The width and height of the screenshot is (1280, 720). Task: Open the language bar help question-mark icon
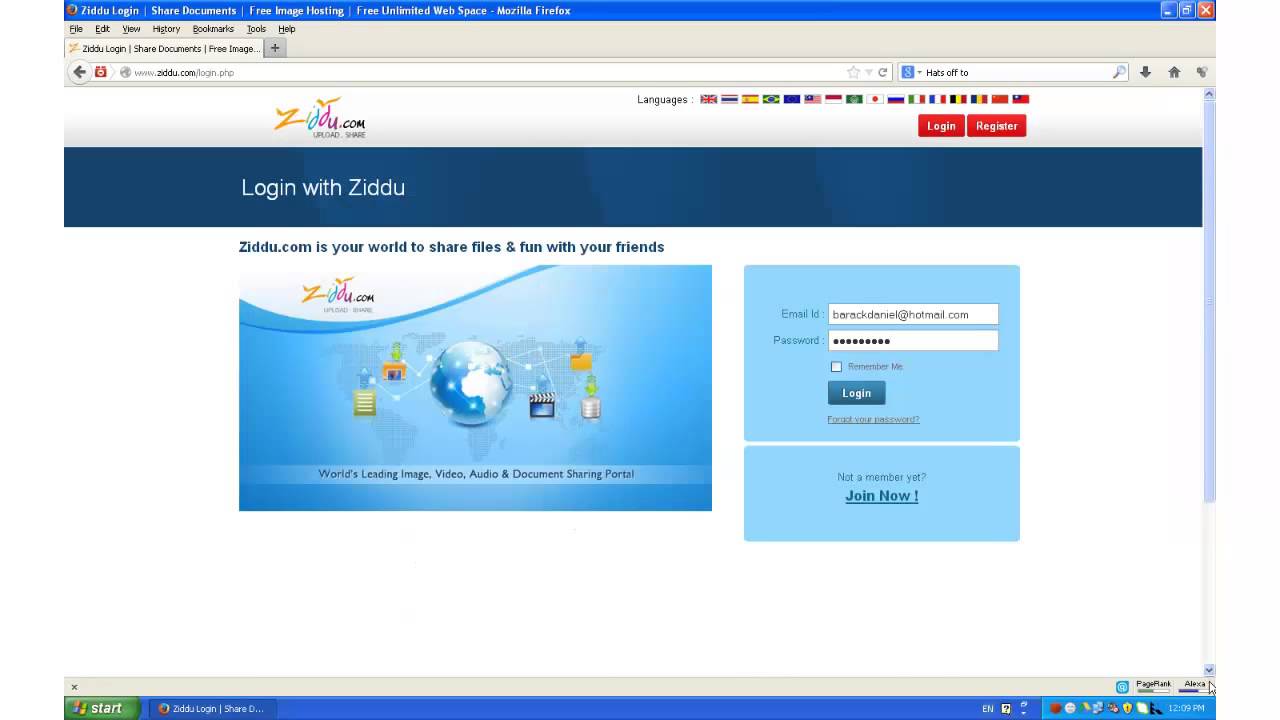[x=1006, y=708]
